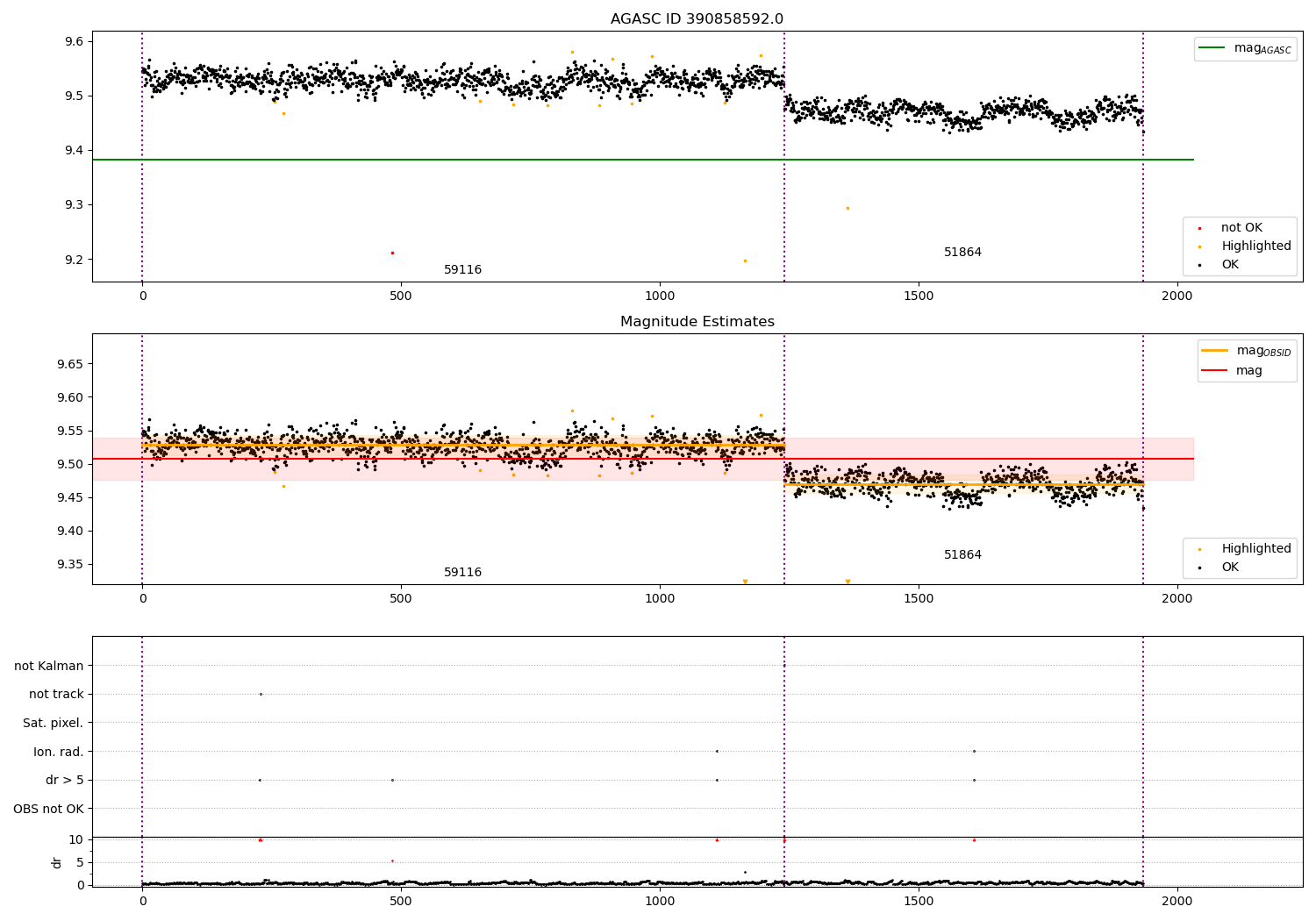1316x921 pixels.
Task: Click the 9.45 y-axis tick label
Action: pyautogui.click(x=70, y=497)
